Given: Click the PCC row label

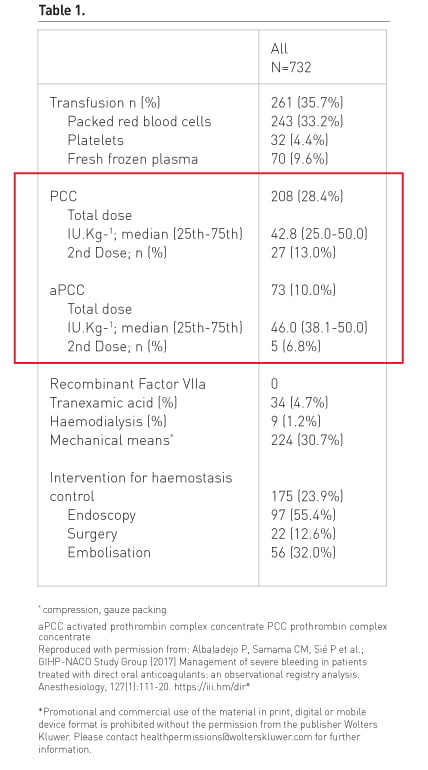Looking at the screenshot, I should 63,196.
